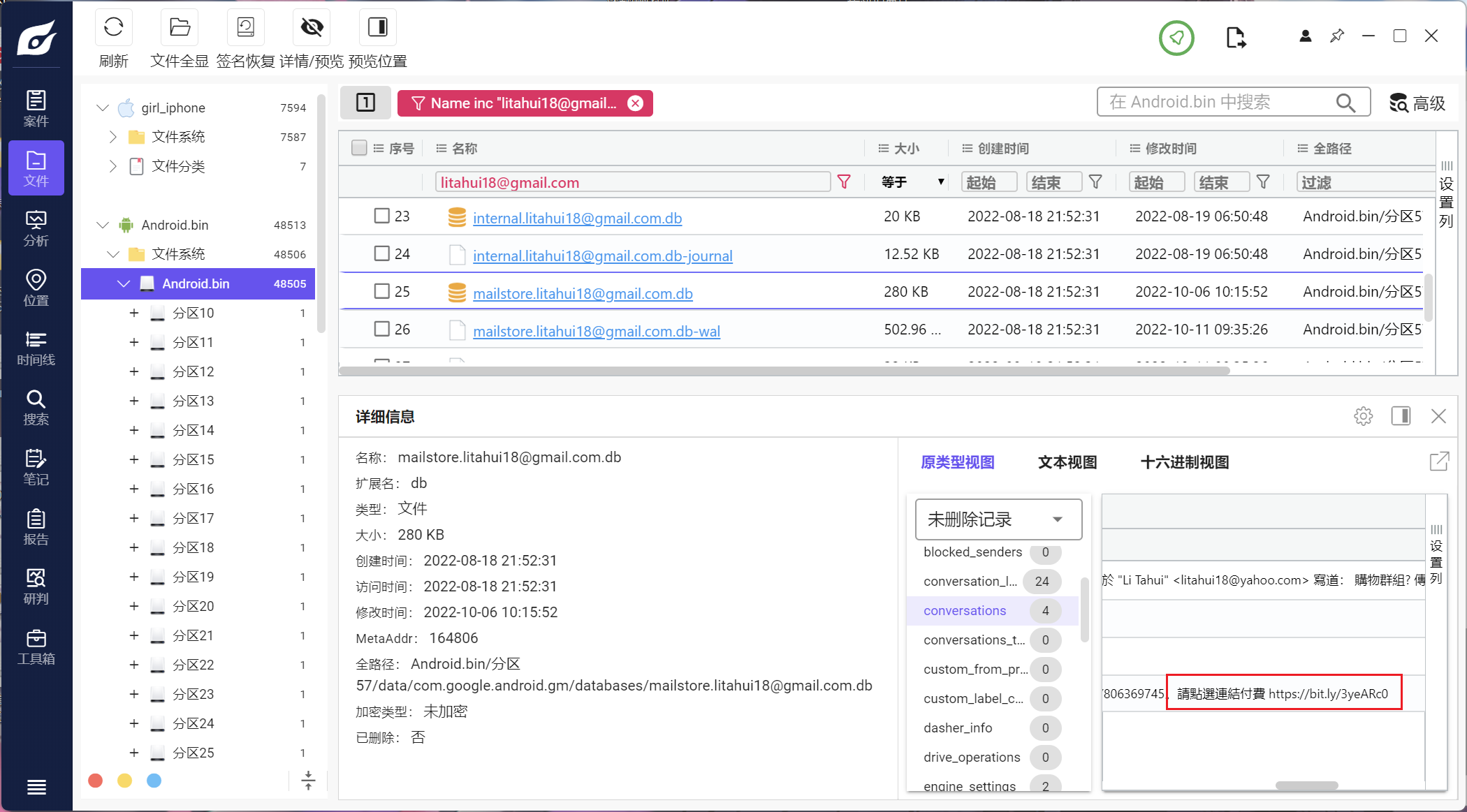Click the numbered panel button next to filter tag

click(365, 103)
